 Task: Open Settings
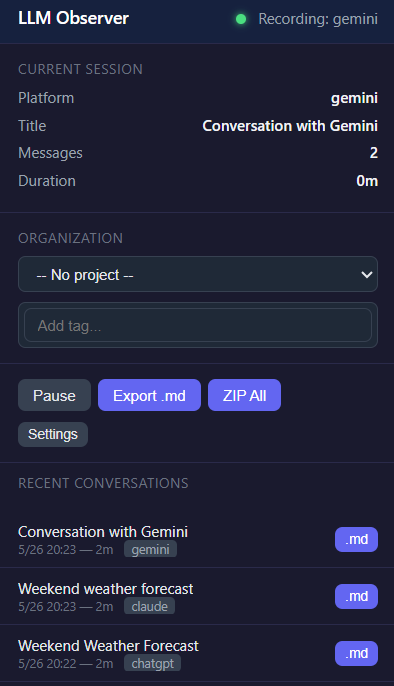click(x=53, y=434)
